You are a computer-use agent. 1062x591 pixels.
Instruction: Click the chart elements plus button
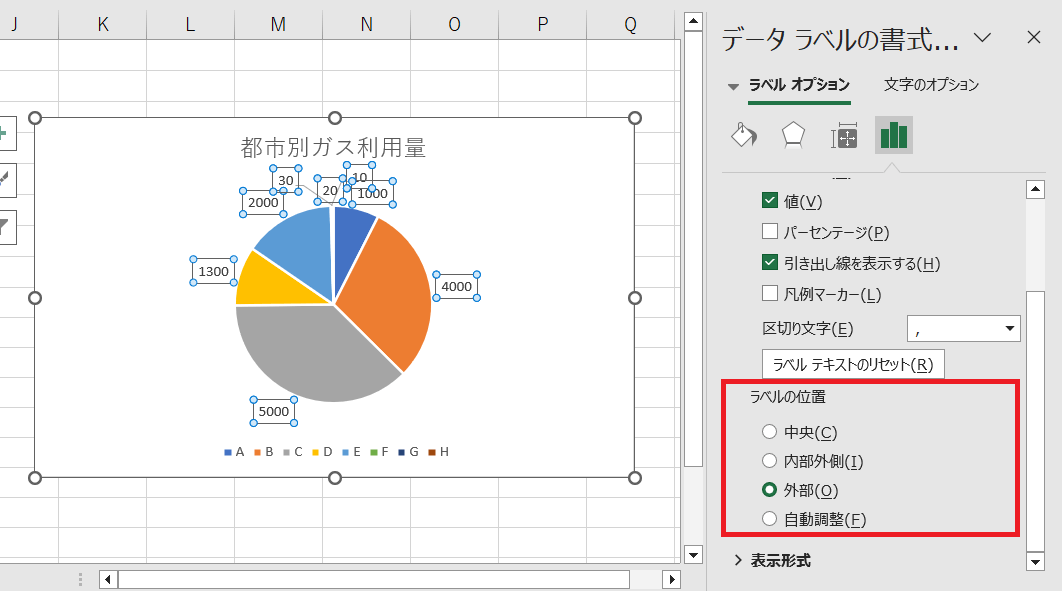tap(4, 133)
